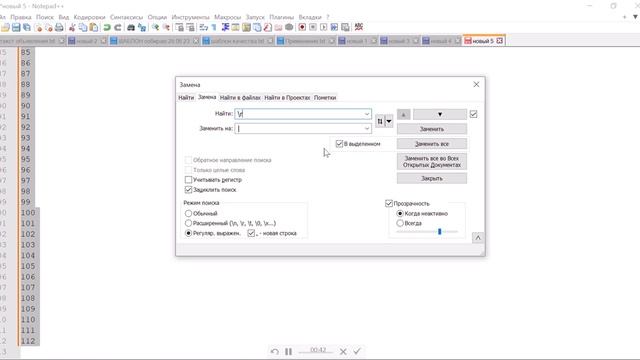Select the 'Всегда' transparency radio

point(400,223)
